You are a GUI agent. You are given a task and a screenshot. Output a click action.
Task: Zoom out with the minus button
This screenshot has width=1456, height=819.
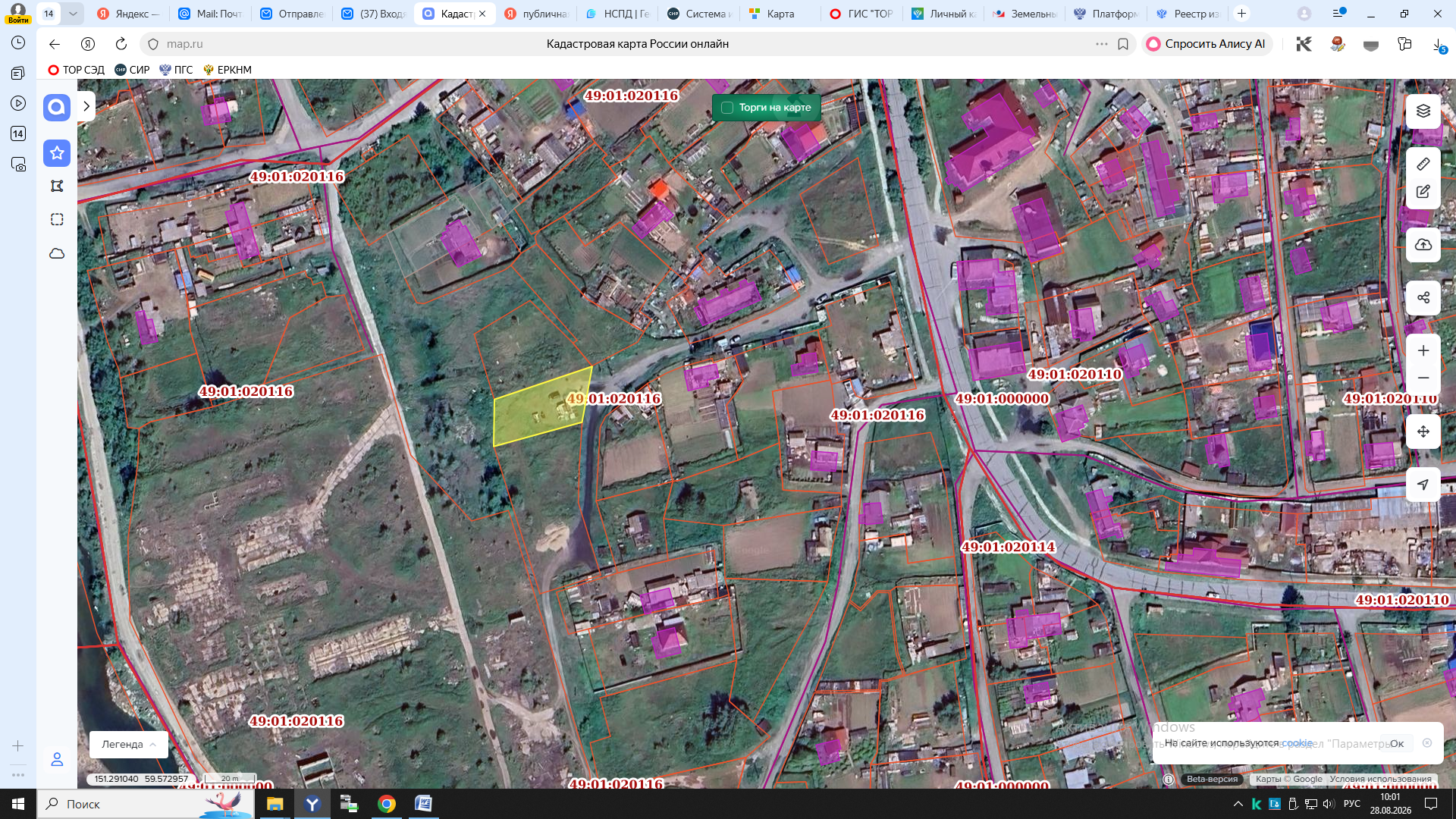[x=1423, y=378]
